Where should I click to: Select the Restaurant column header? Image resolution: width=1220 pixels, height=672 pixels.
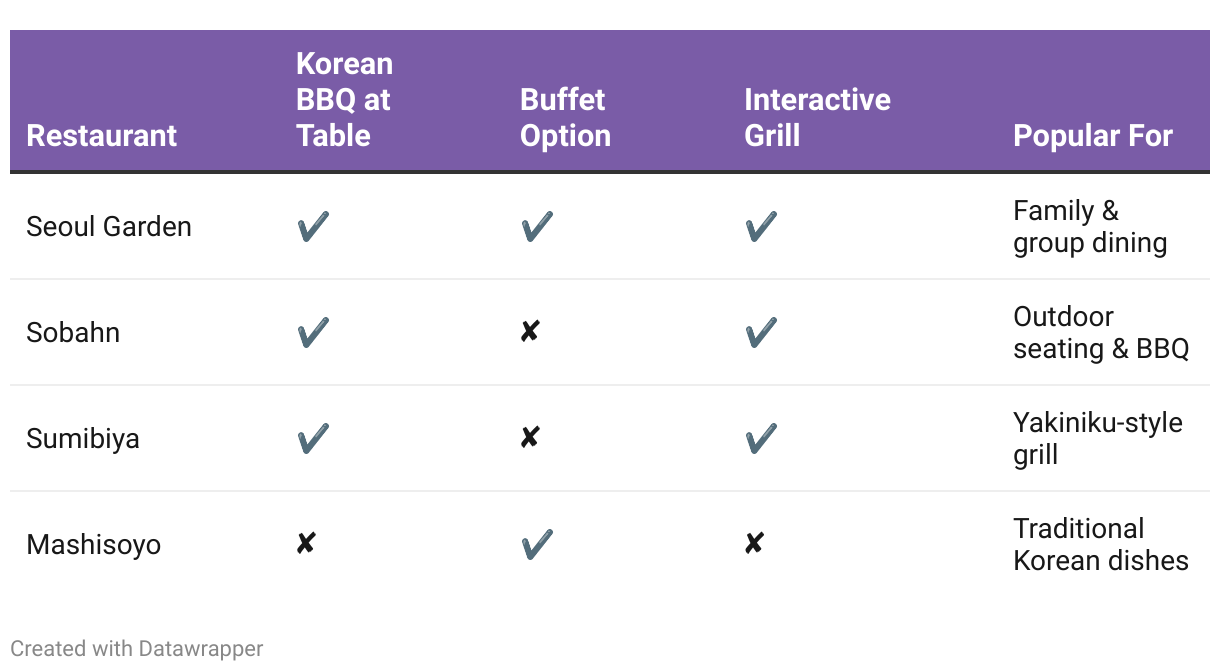[x=101, y=136]
